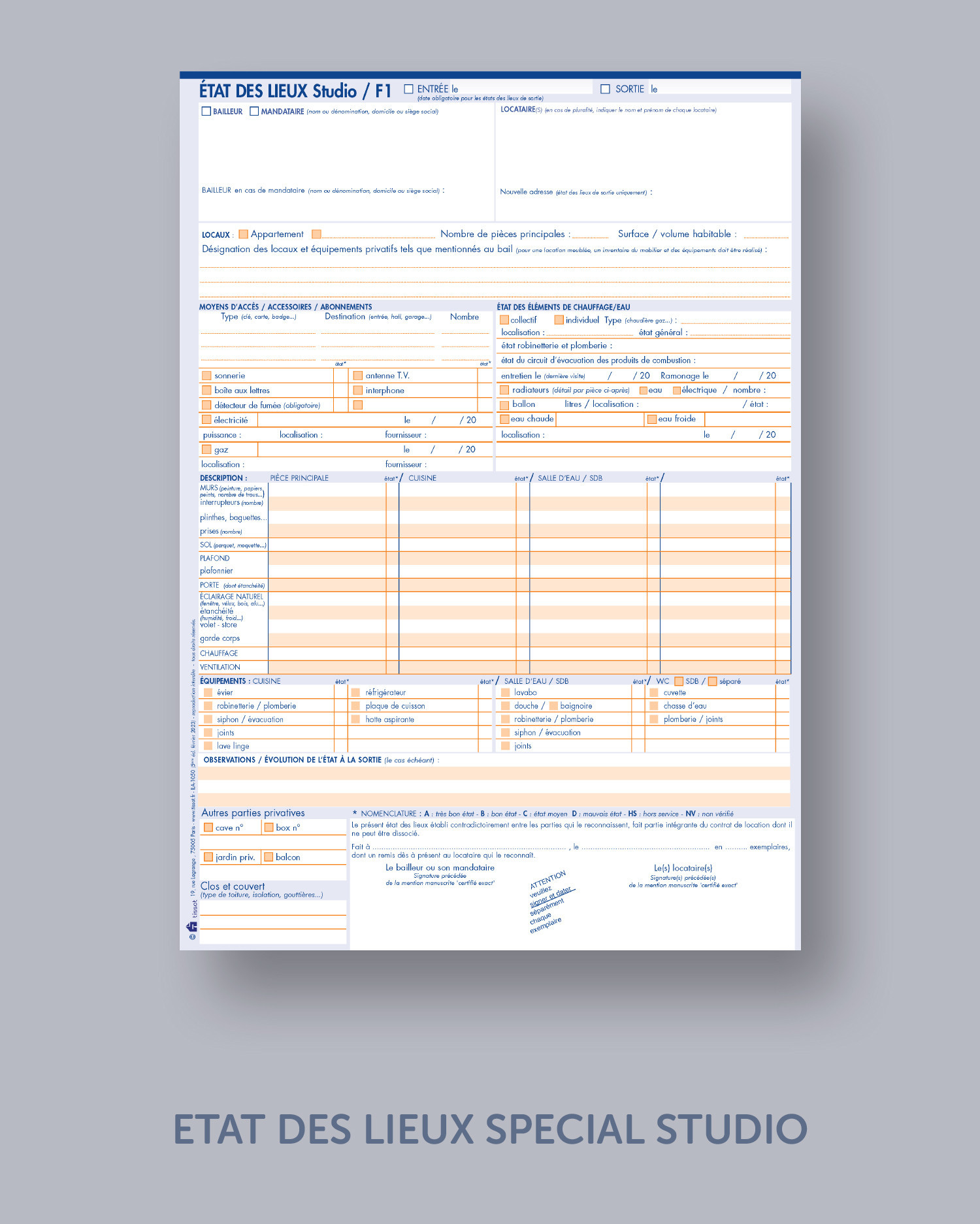Tick the évier checkbox

(x=208, y=692)
